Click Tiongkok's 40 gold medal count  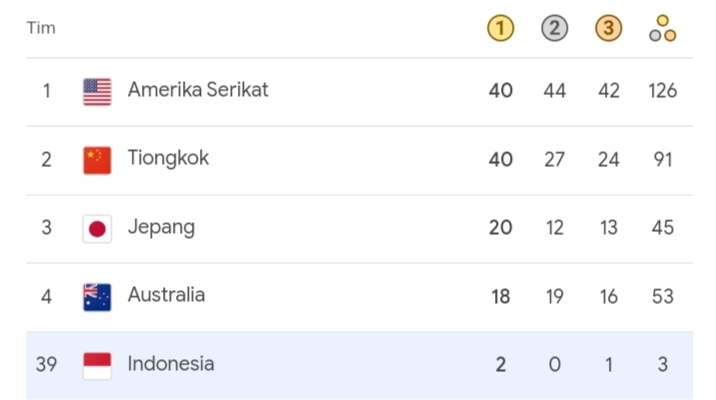(501, 159)
